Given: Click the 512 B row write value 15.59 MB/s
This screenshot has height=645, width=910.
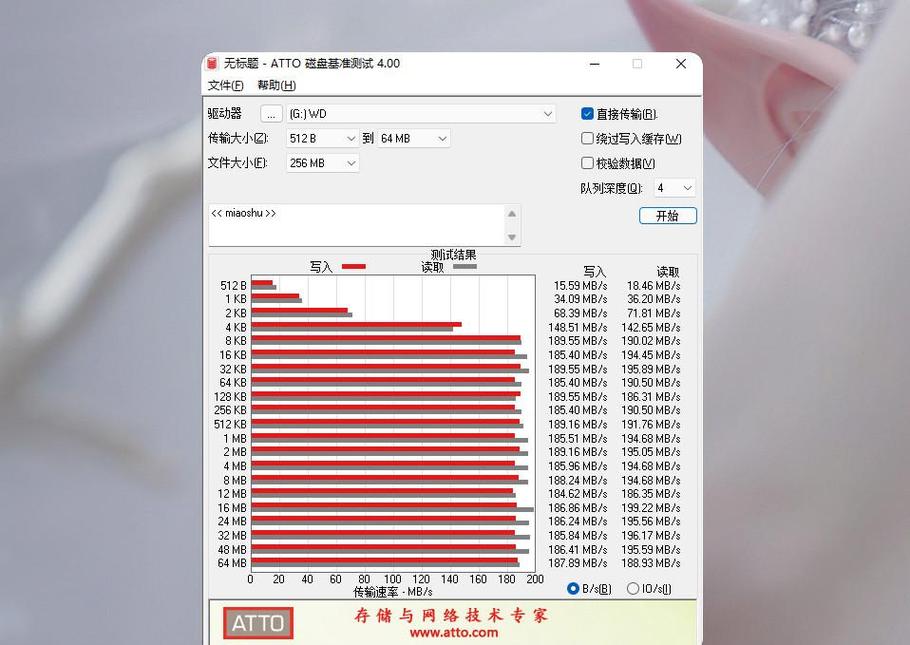Looking at the screenshot, I should (x=580, y=286).
